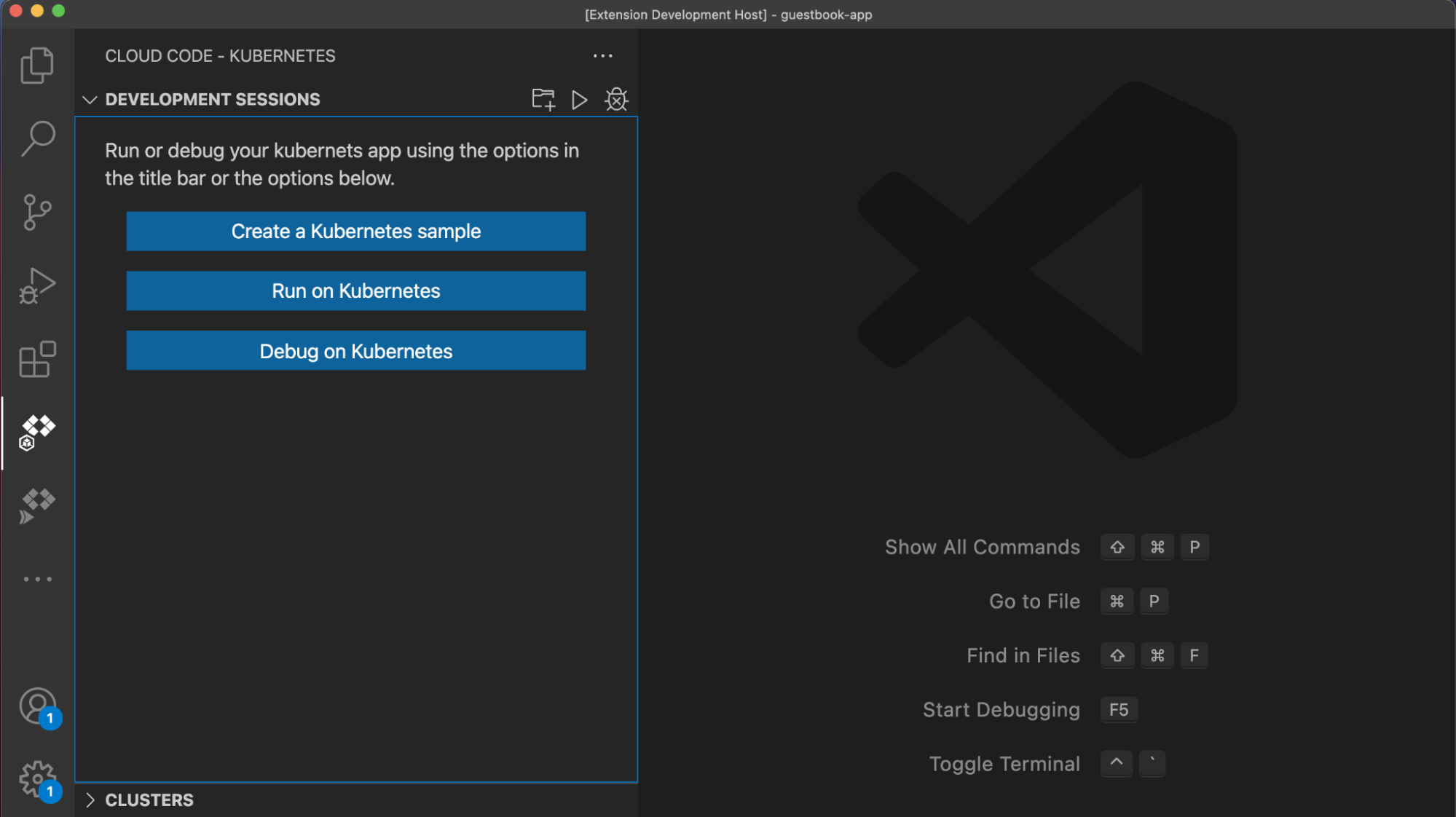The image size is (1456, 817).
Task: Open the Explorer view in the activity bar
Action: pos(37,66)
